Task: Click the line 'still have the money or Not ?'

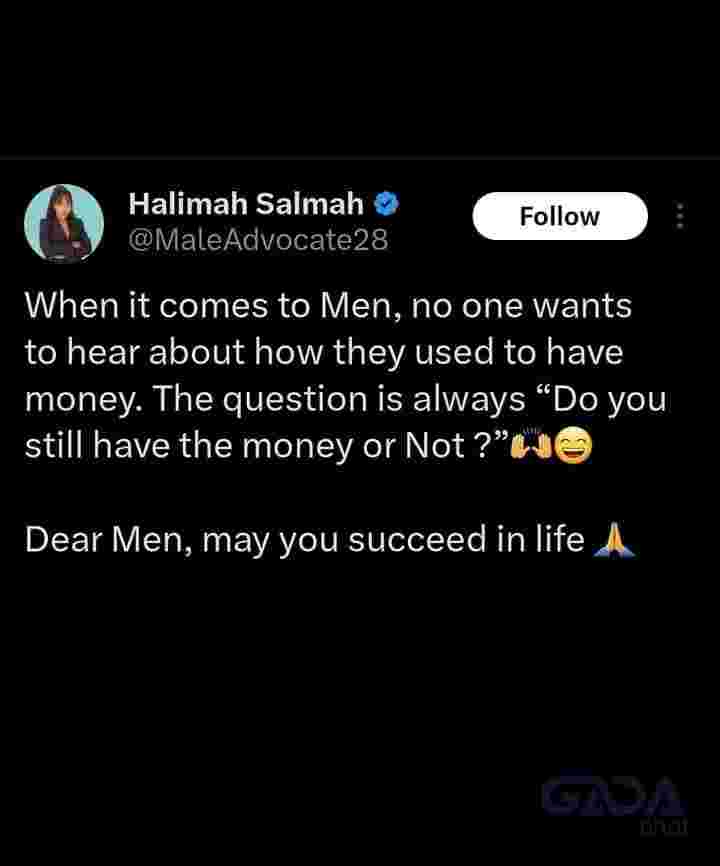Action: point(267,445)
